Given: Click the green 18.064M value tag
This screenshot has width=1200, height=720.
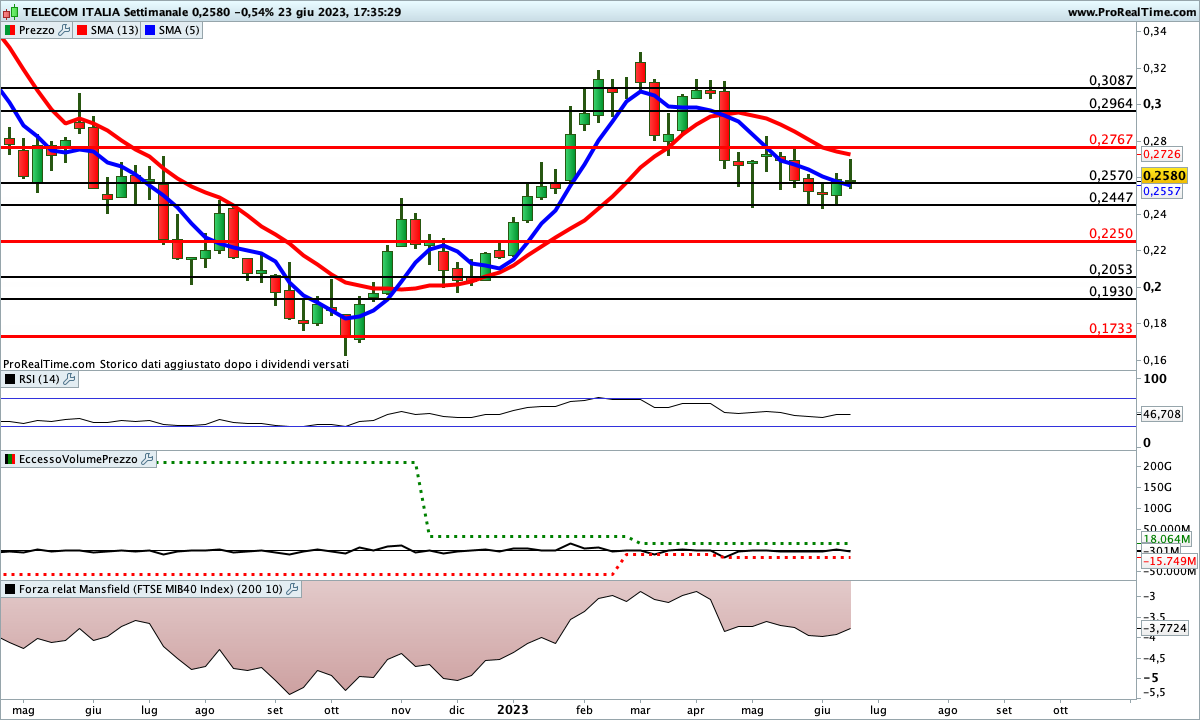Looking at the screenshot, I should [1167, 539].
